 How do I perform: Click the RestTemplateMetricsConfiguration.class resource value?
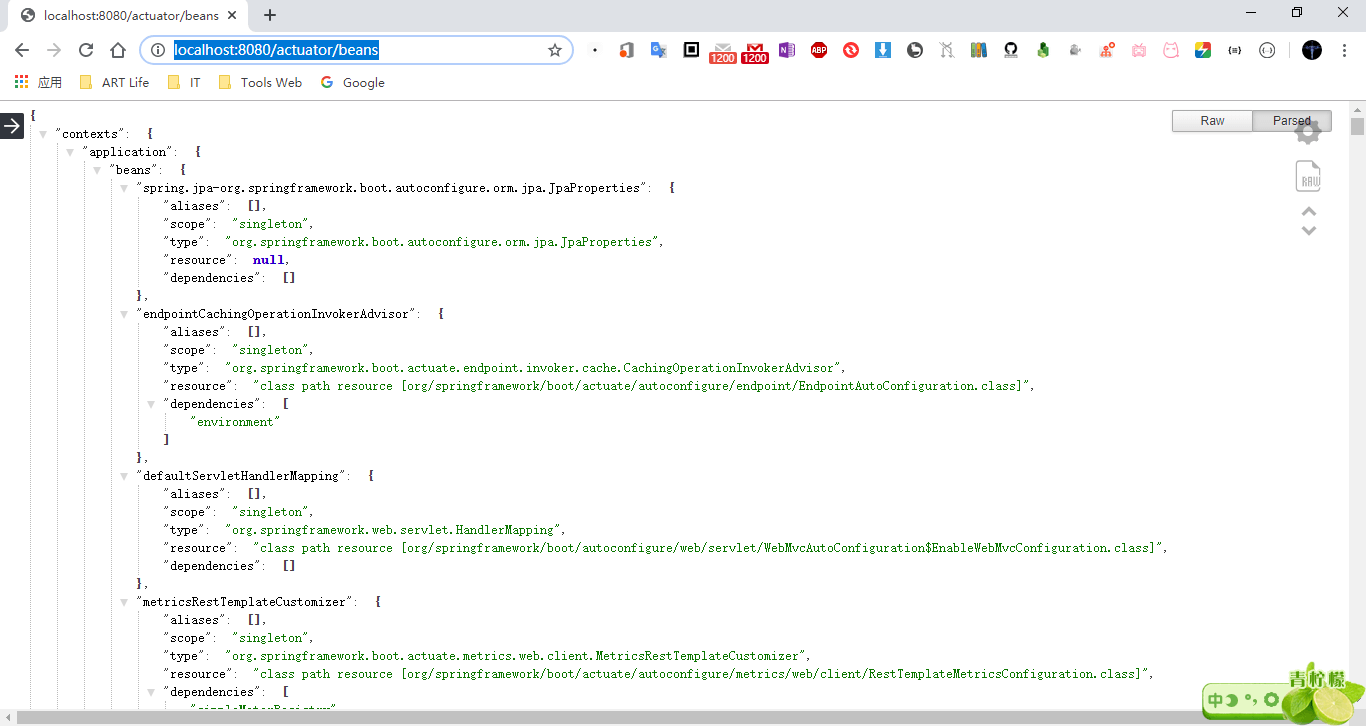(x=700, y=674)
